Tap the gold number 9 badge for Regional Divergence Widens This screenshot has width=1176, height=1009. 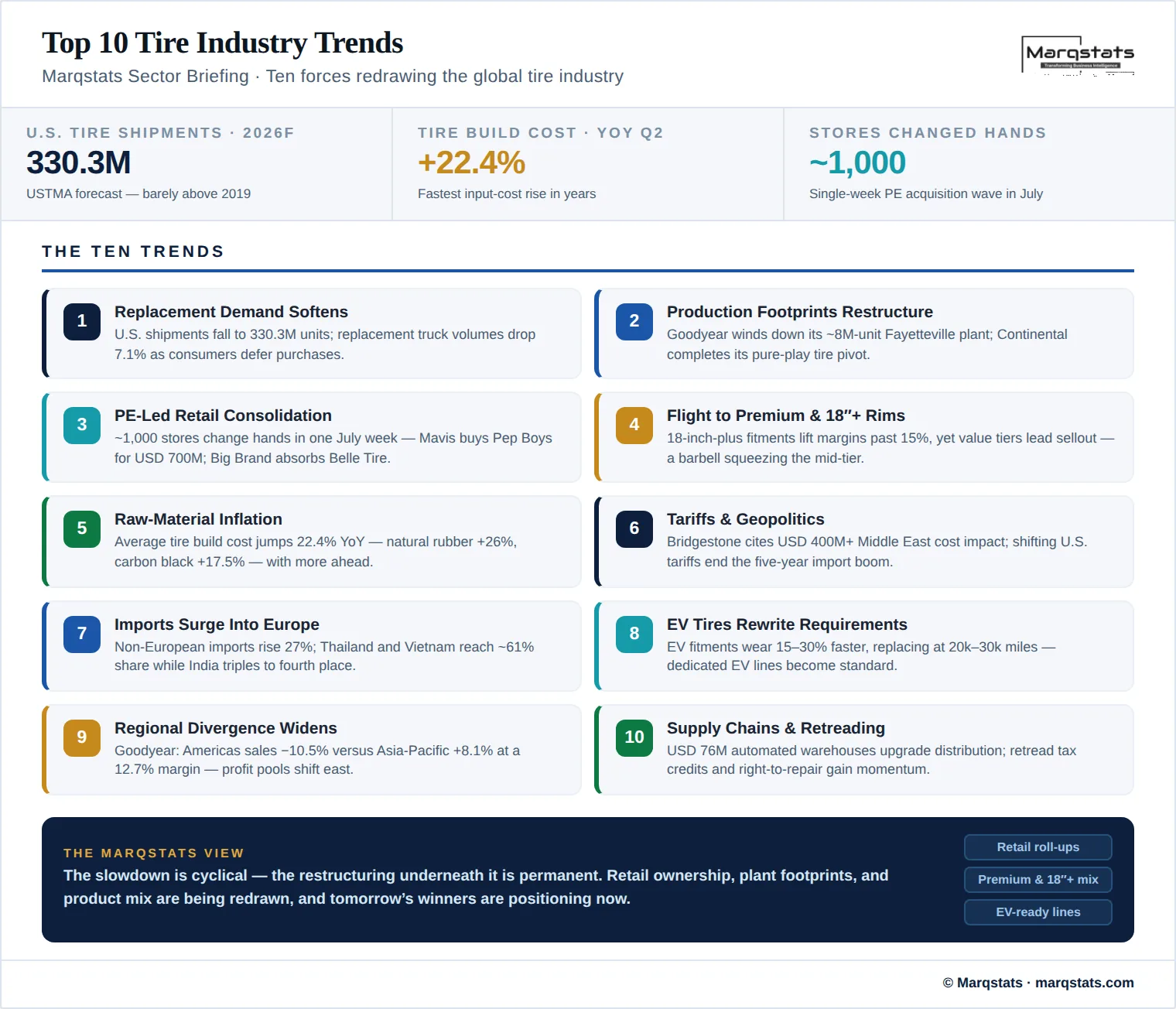tap(82, 737)
